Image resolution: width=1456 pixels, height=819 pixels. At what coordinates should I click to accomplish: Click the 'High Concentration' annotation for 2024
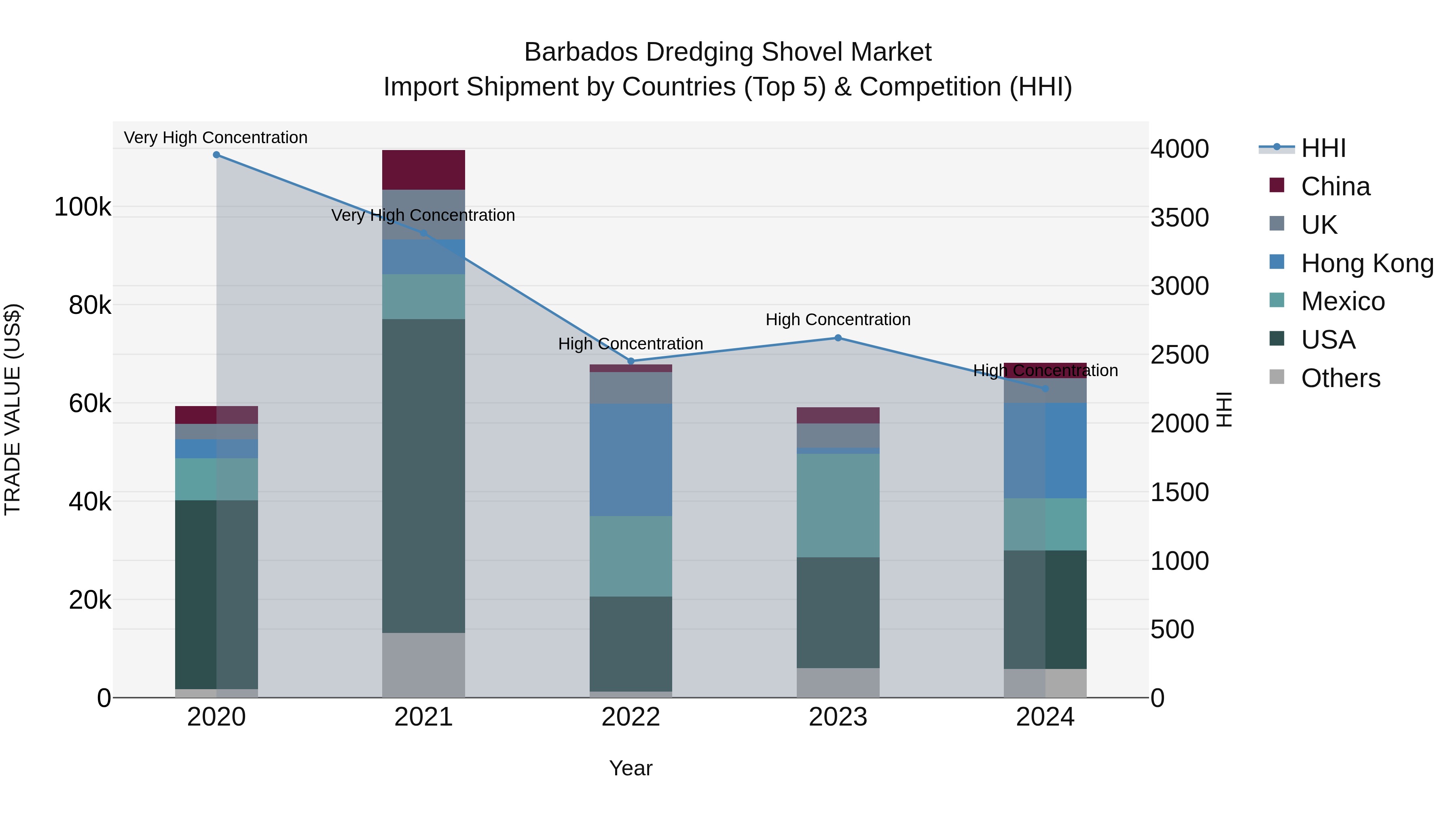coord(1045,371)
